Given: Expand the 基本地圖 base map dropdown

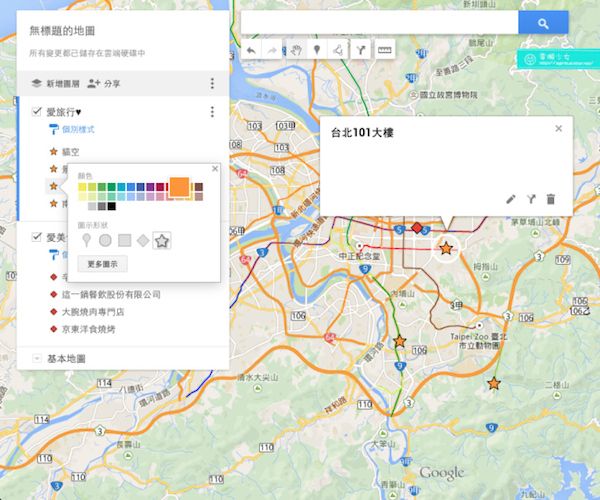Looking at the screenshot, I should point(37,358).
